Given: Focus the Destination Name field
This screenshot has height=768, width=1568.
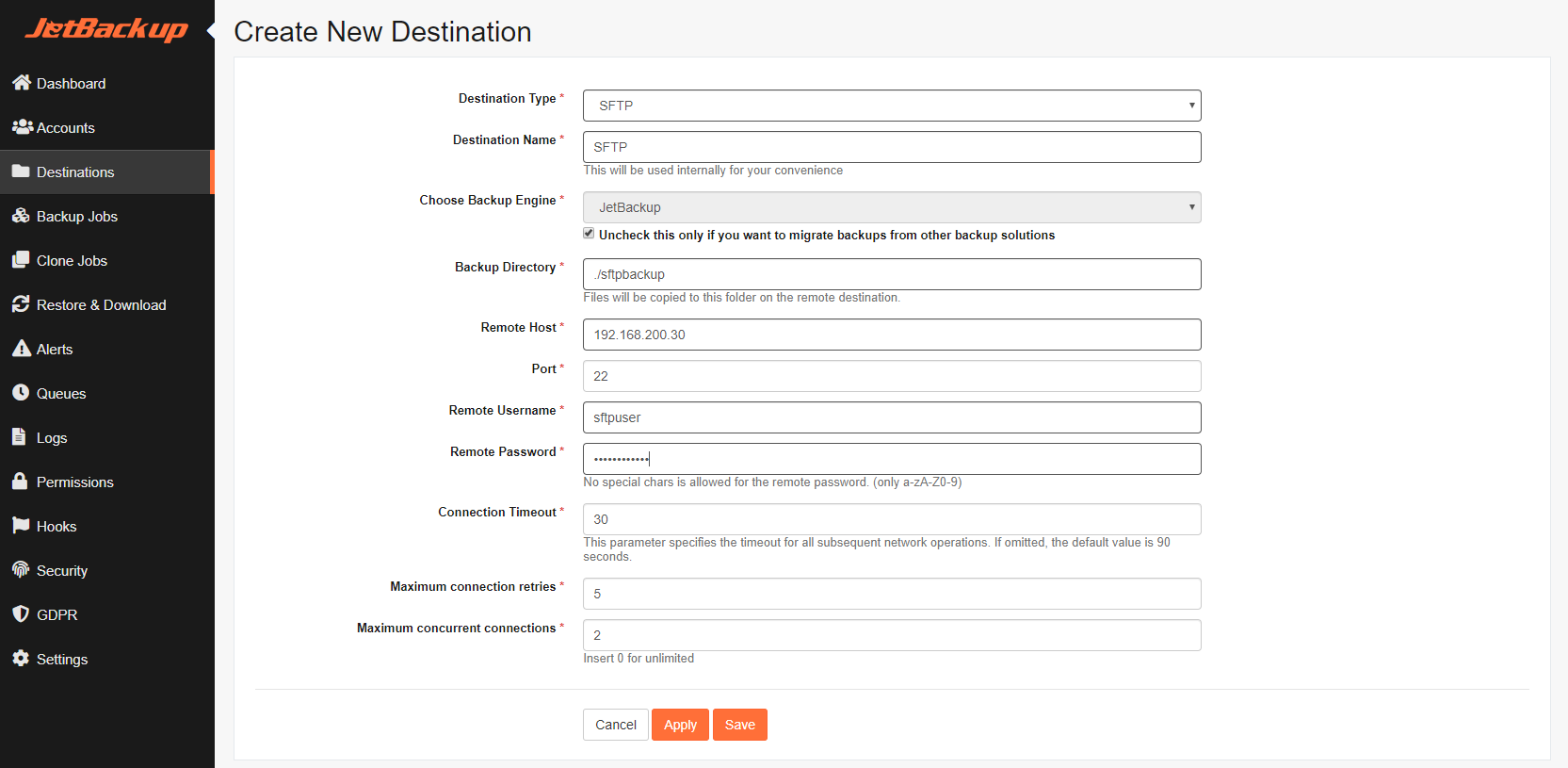Looking at the screenshot, I should click(892, 147).
